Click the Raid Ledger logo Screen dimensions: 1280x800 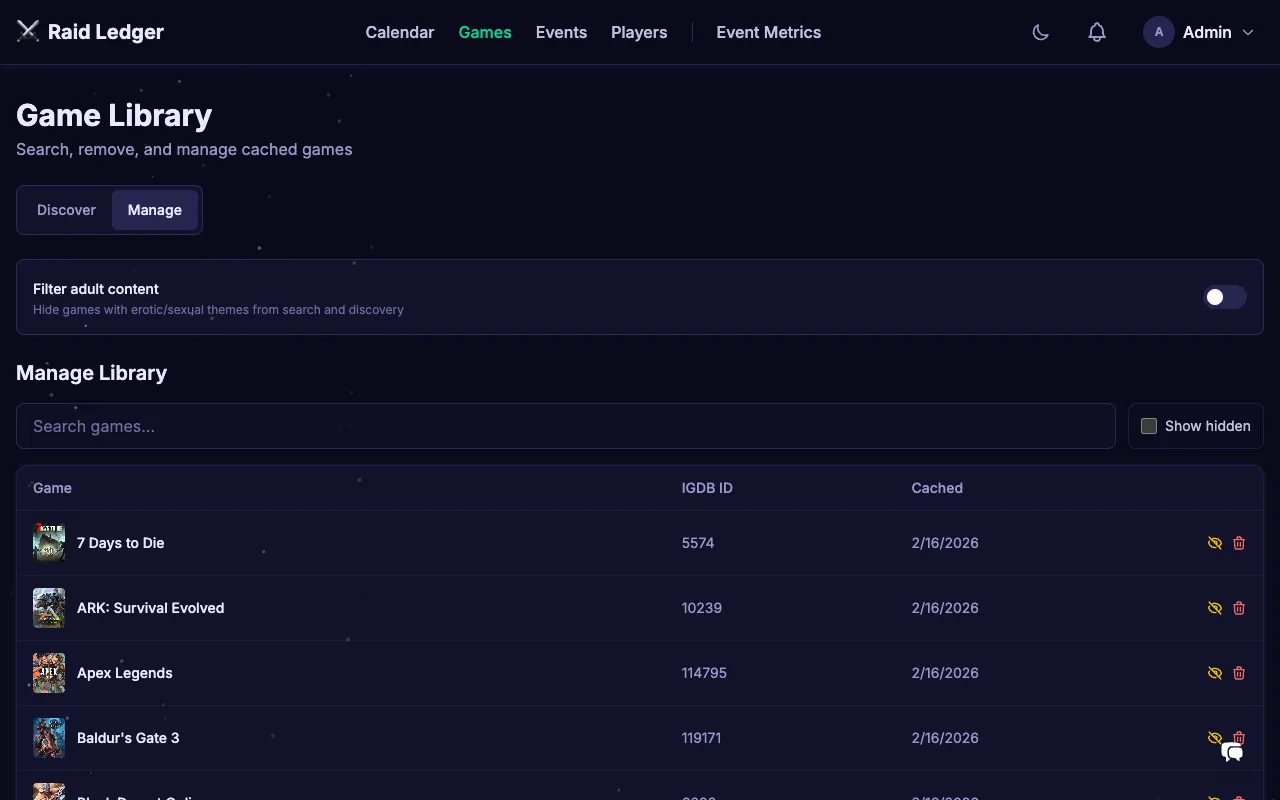pyautogui.click(x=90, y=31)
